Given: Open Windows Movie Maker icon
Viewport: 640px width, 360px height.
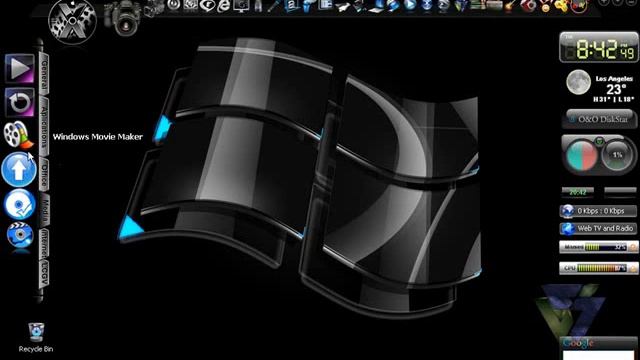Looking at the screenshot, I should click(x=18, y=135).
